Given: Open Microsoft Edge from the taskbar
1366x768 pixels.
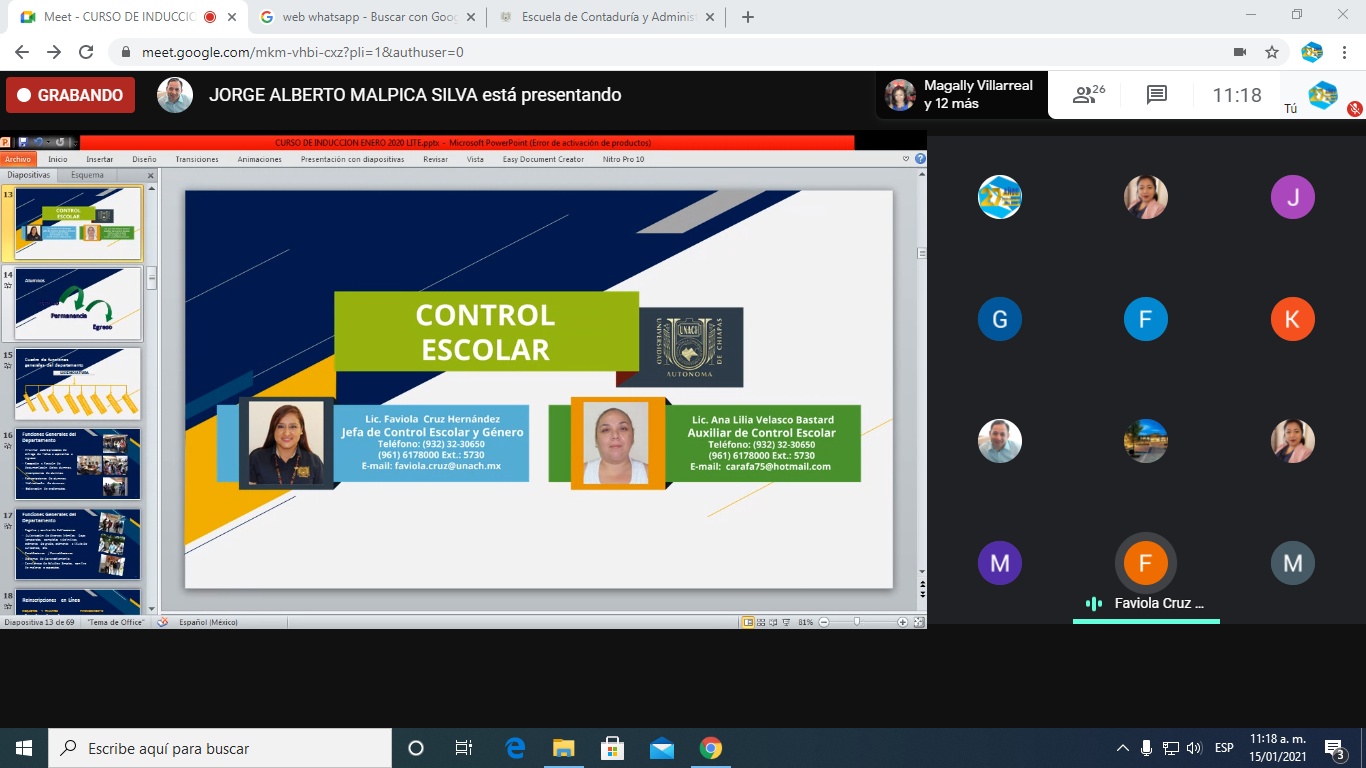Looking at the screenshot, I should [515, 748].
